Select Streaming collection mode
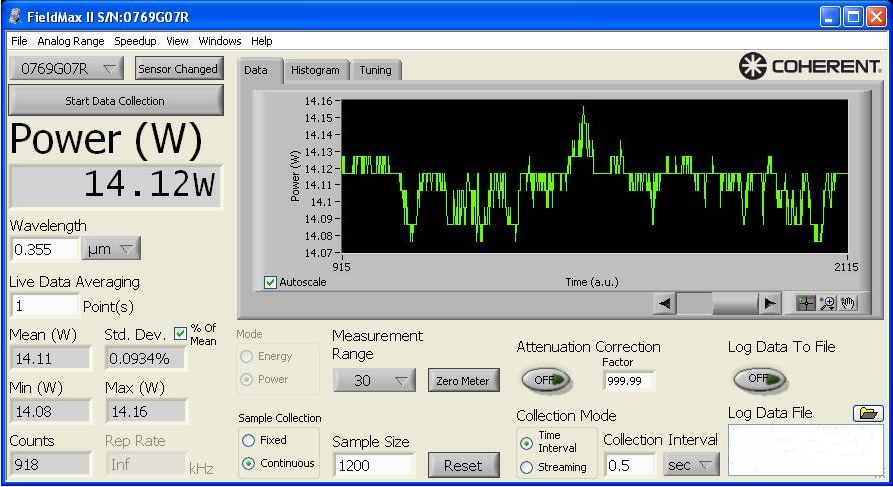This screenshot has height=487, width=893. click(527, 468)
